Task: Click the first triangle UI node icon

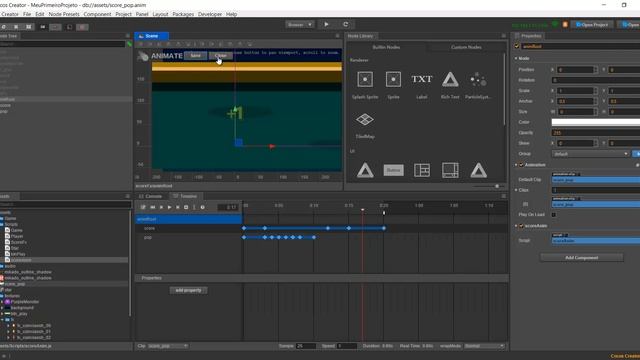Action: click(365, 170)
